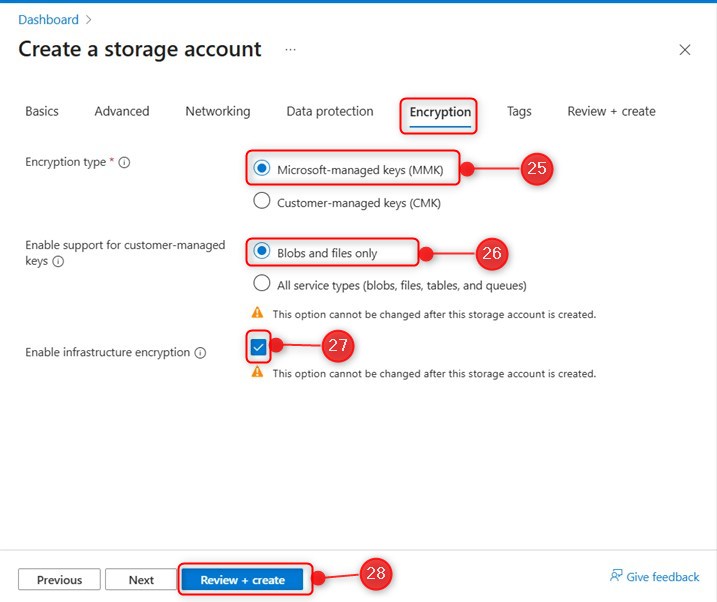Choose Blobs and files only option
This screenshot has height=602, width=717.
[262, 253]
